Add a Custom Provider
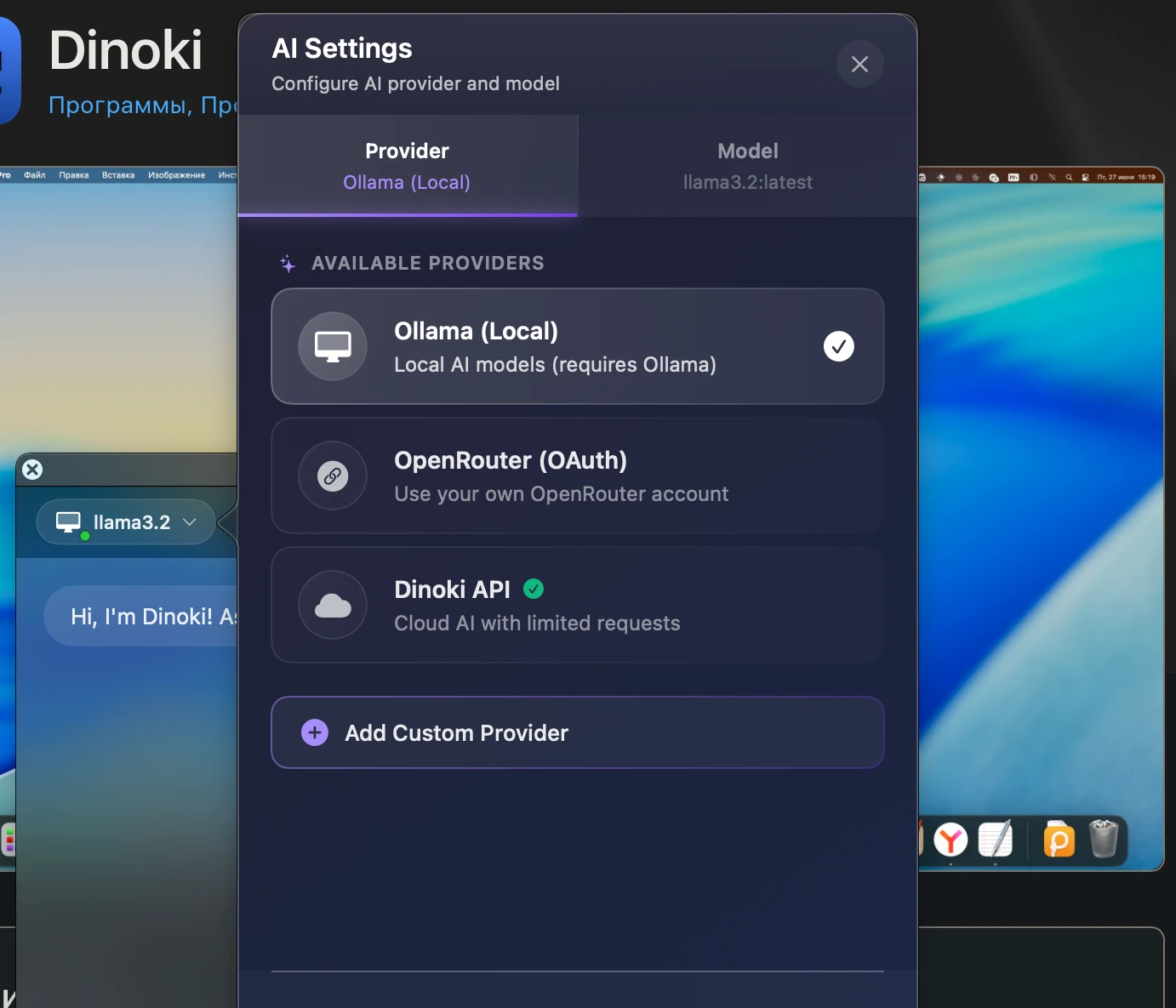This screenshot has width=1176, height=1008. pyautogui.click(x=578, y=732)
